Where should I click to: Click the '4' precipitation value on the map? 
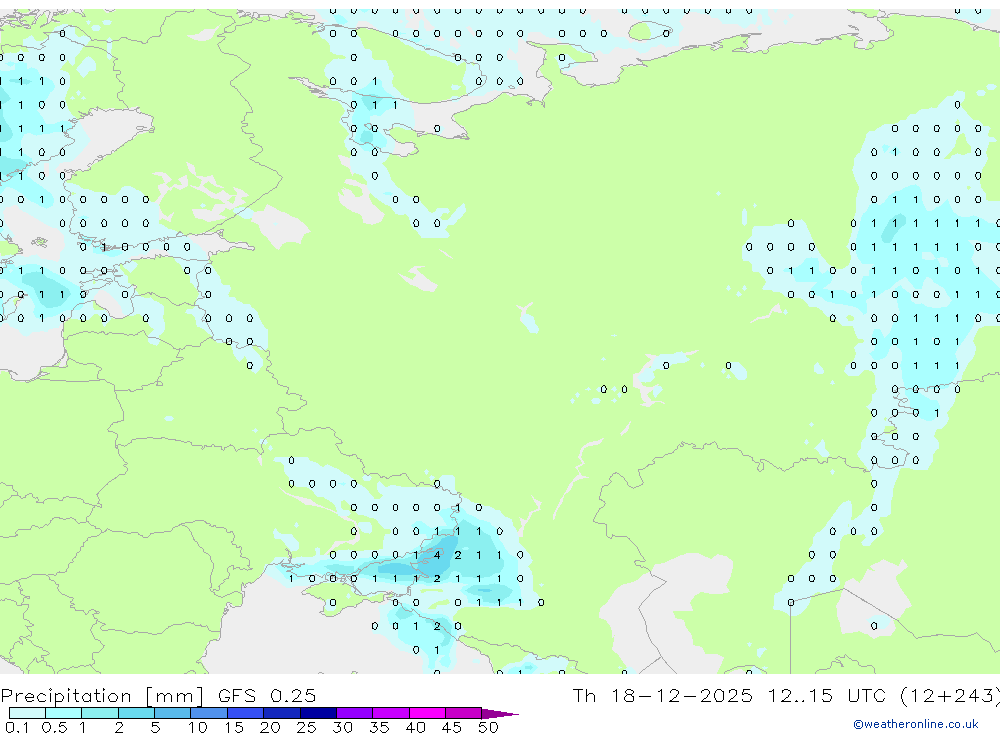pos(437,555)
